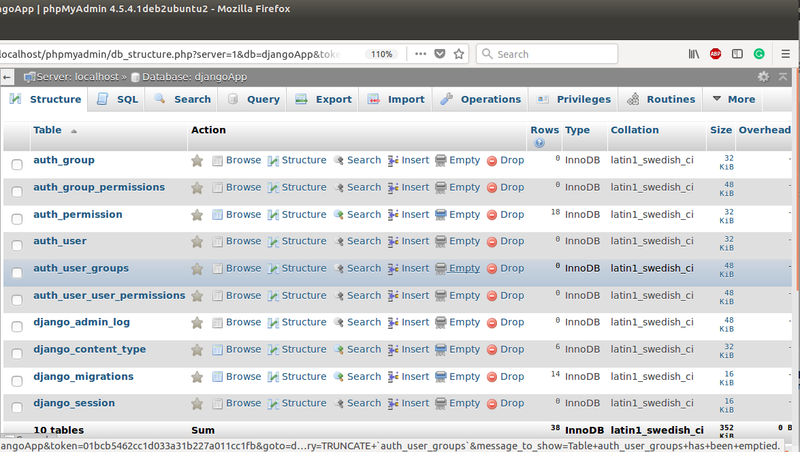Screen dimensions: 800x452
Task: Click navigation panel back arrow icon
Action: 7,78
